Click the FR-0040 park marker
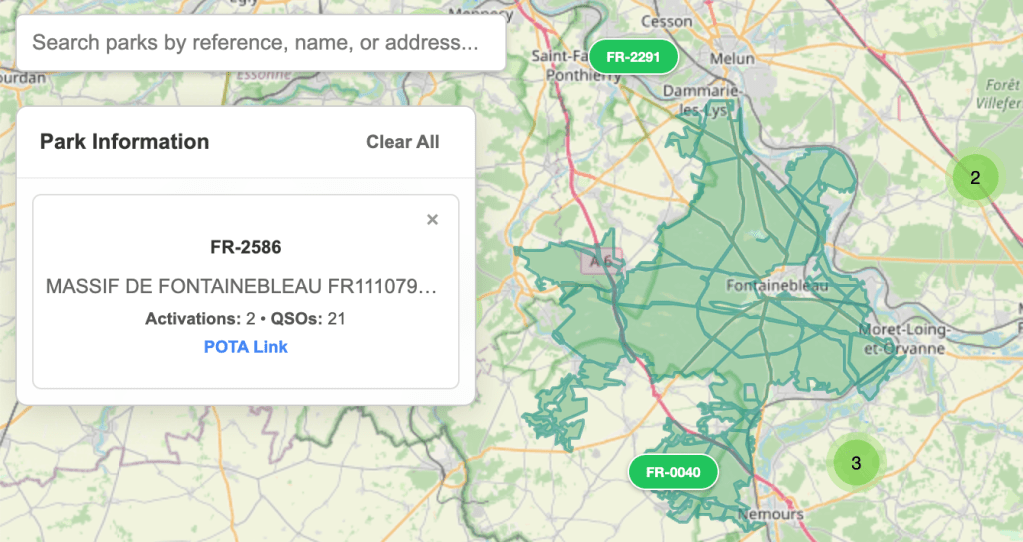 pos(673,472)
